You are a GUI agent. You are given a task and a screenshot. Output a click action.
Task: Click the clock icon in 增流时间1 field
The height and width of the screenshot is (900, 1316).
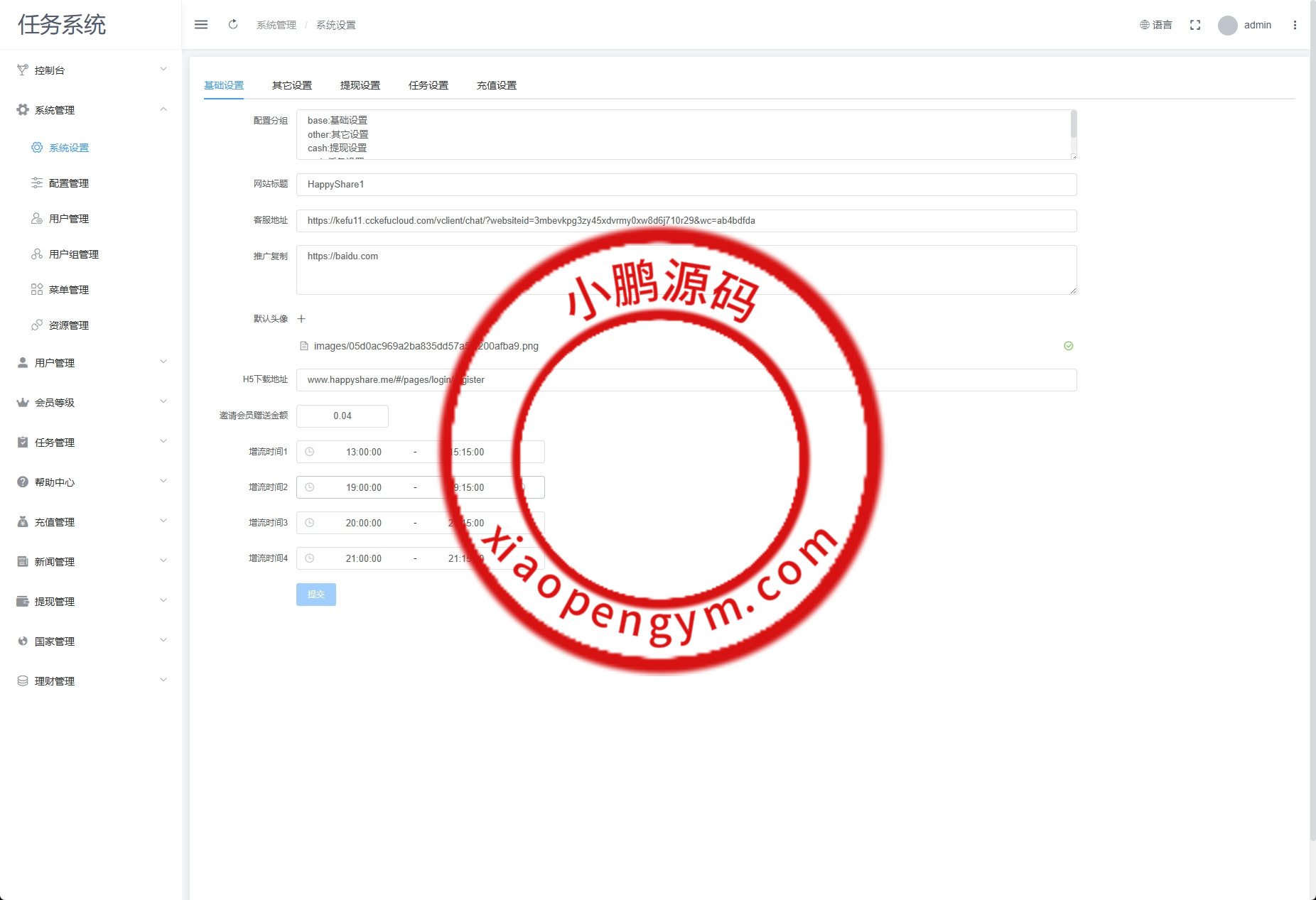[x=310, y=452]
